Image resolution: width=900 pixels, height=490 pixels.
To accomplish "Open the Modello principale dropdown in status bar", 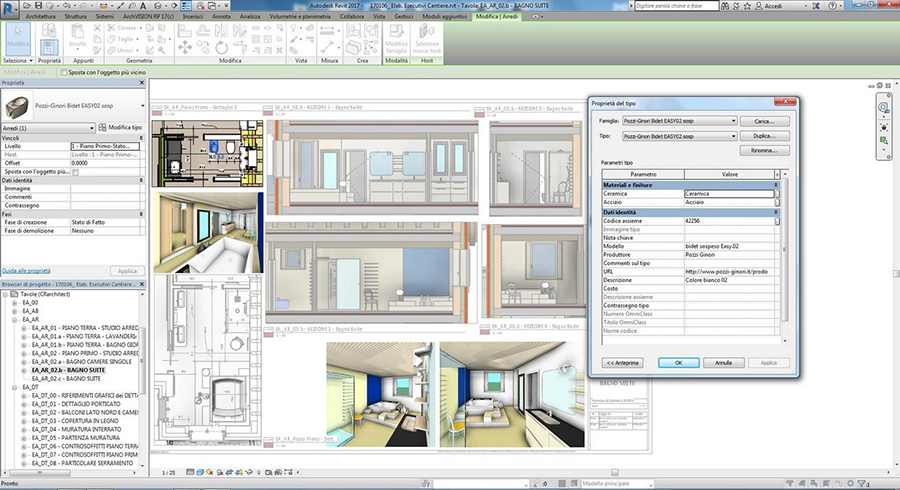I will coord(617,484).
